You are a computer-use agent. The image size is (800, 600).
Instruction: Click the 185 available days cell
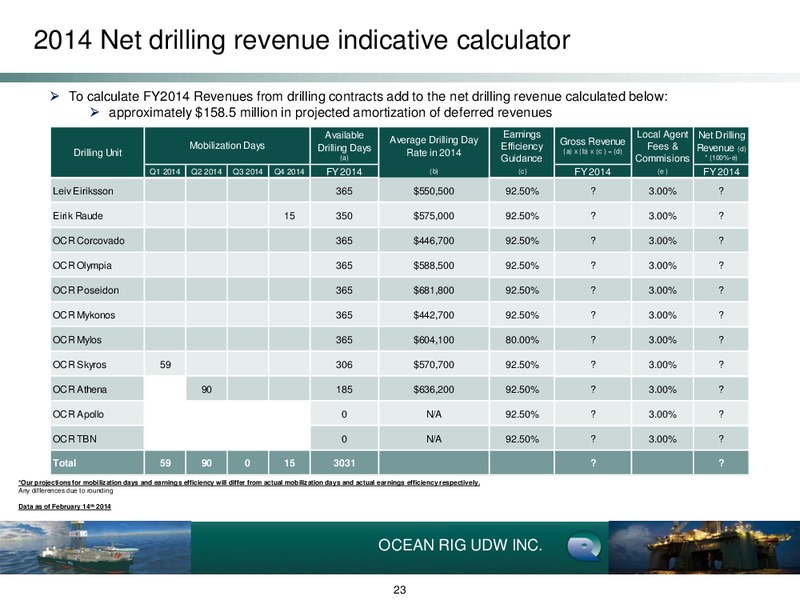(344, 389)
